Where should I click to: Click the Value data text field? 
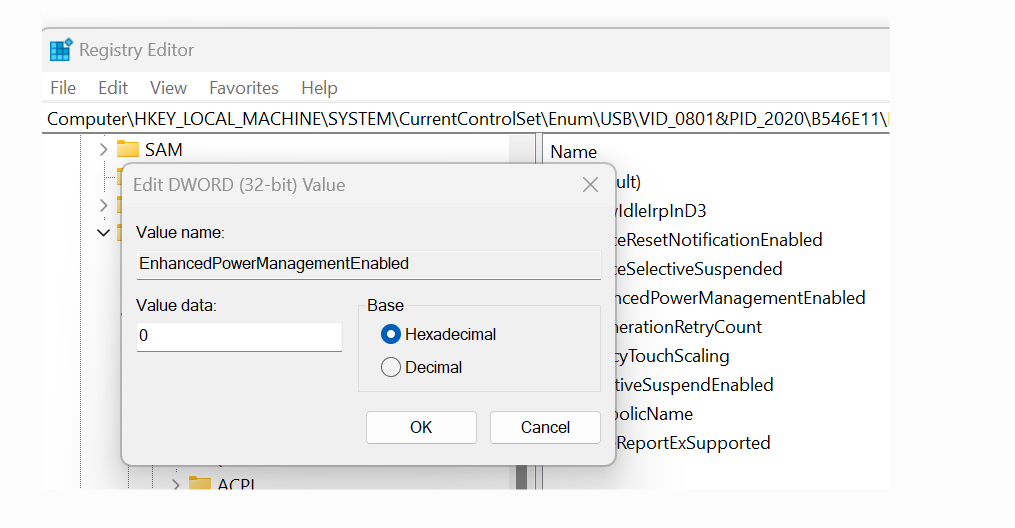(239, 336)
